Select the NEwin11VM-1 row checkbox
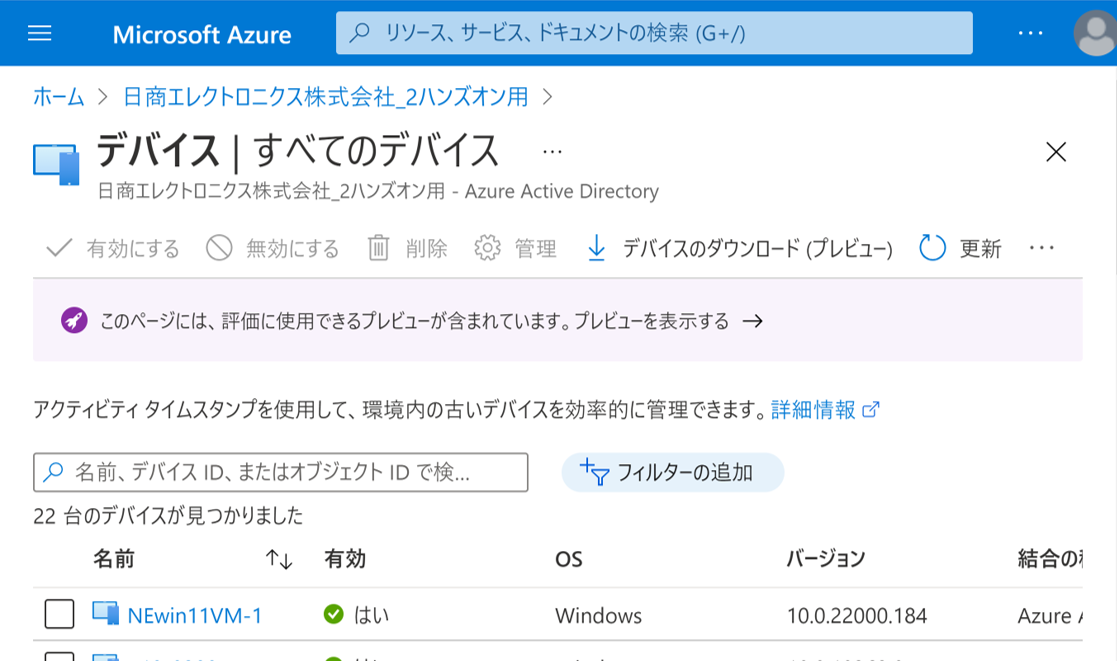This screenshot has width=1117, height=661. click(x=59, y=615)
